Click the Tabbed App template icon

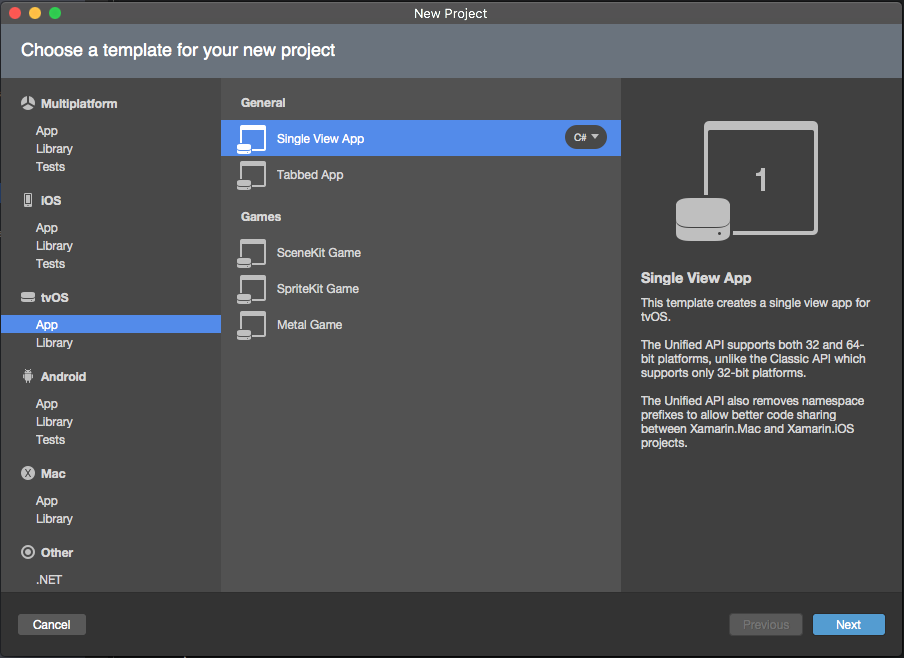251,174
